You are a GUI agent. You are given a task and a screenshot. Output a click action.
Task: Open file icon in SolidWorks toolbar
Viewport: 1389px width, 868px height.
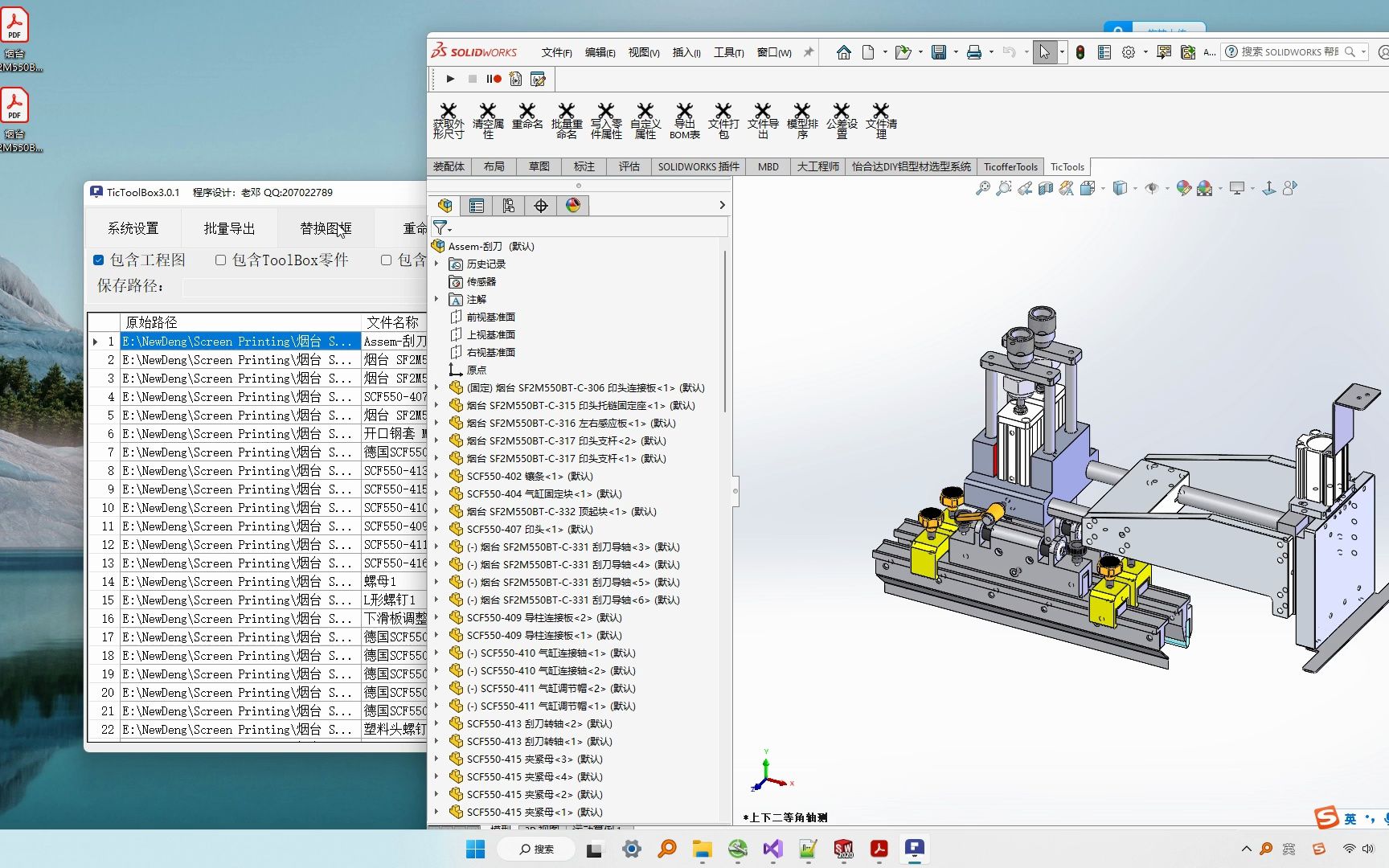pyautogui.click(x=903, y=52)
